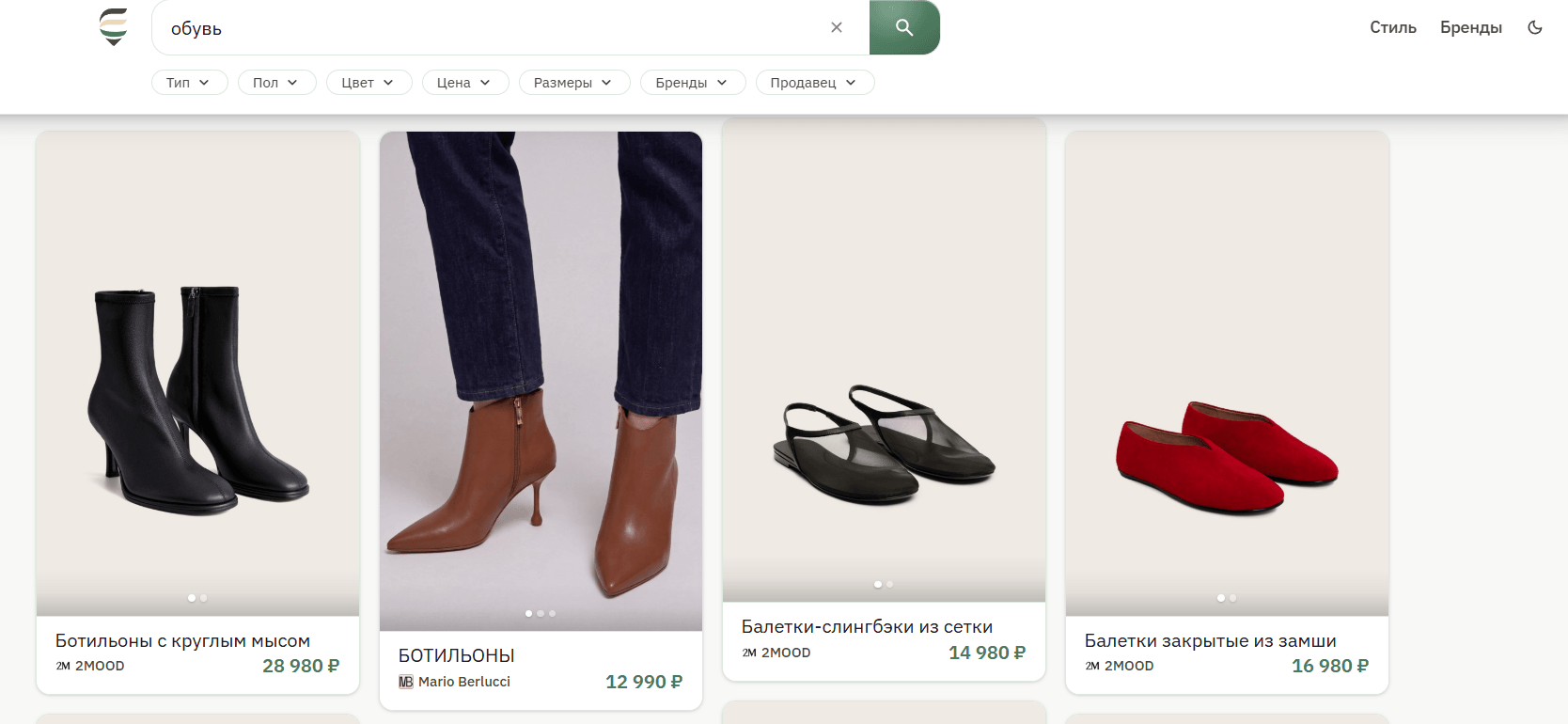Expand the Тип filter dropdown
Screen dimensions: 1568x724
click(189, 83)
